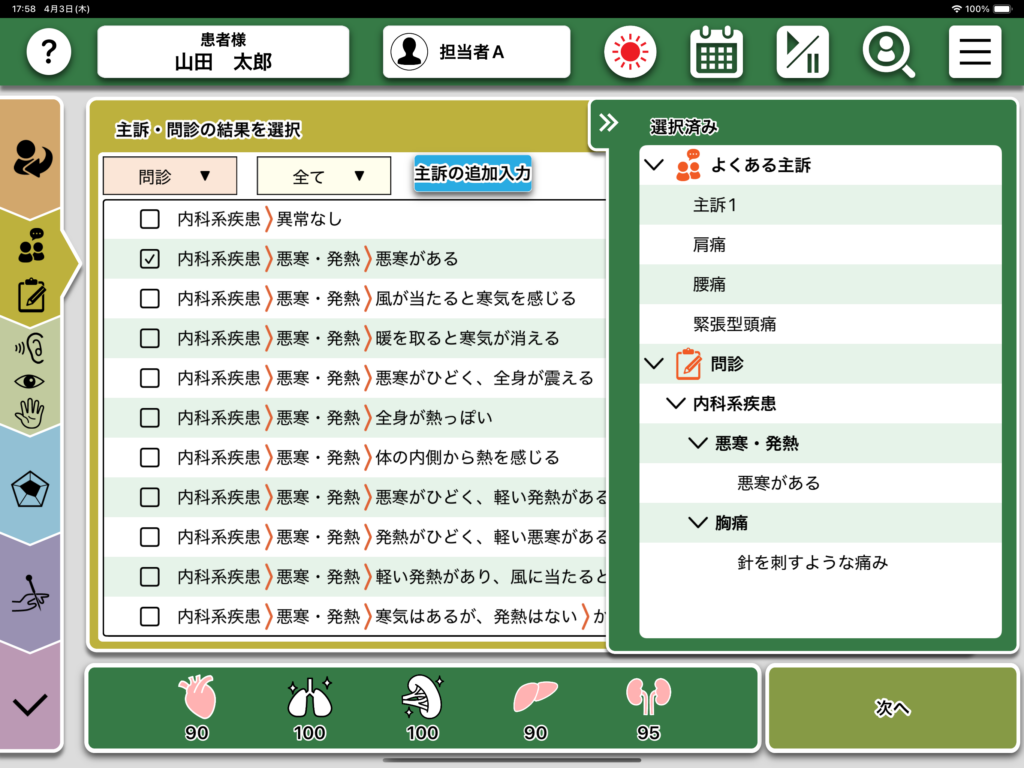Collapse the よくある主訴 section
This screenshot has height=768, width=1024.
pos(655,165)
